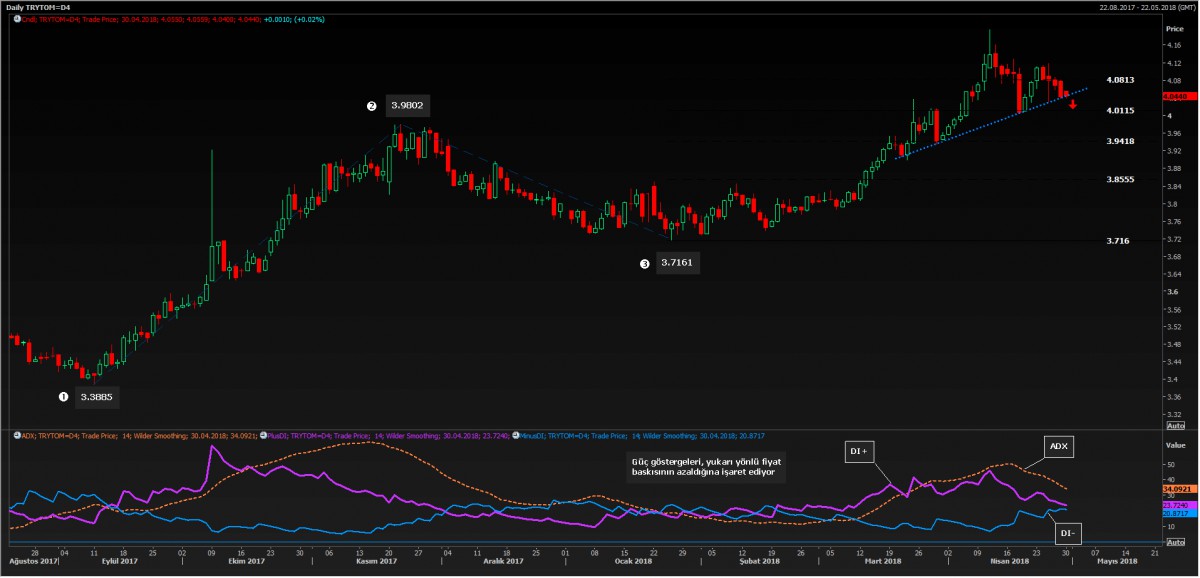This screenshot has width=1200, height=578.
Task: Click the Ağustos 2017 month label
Action: (x=32, y=562)
